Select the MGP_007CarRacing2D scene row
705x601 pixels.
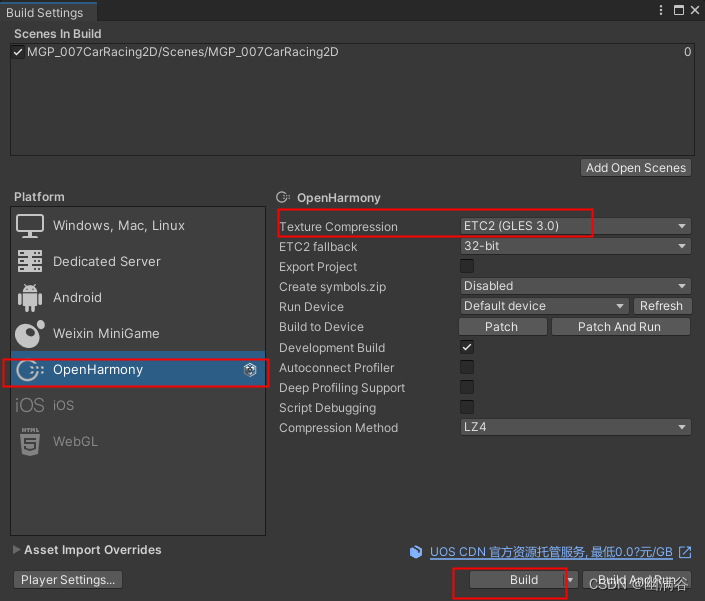(x=352, y=52)
